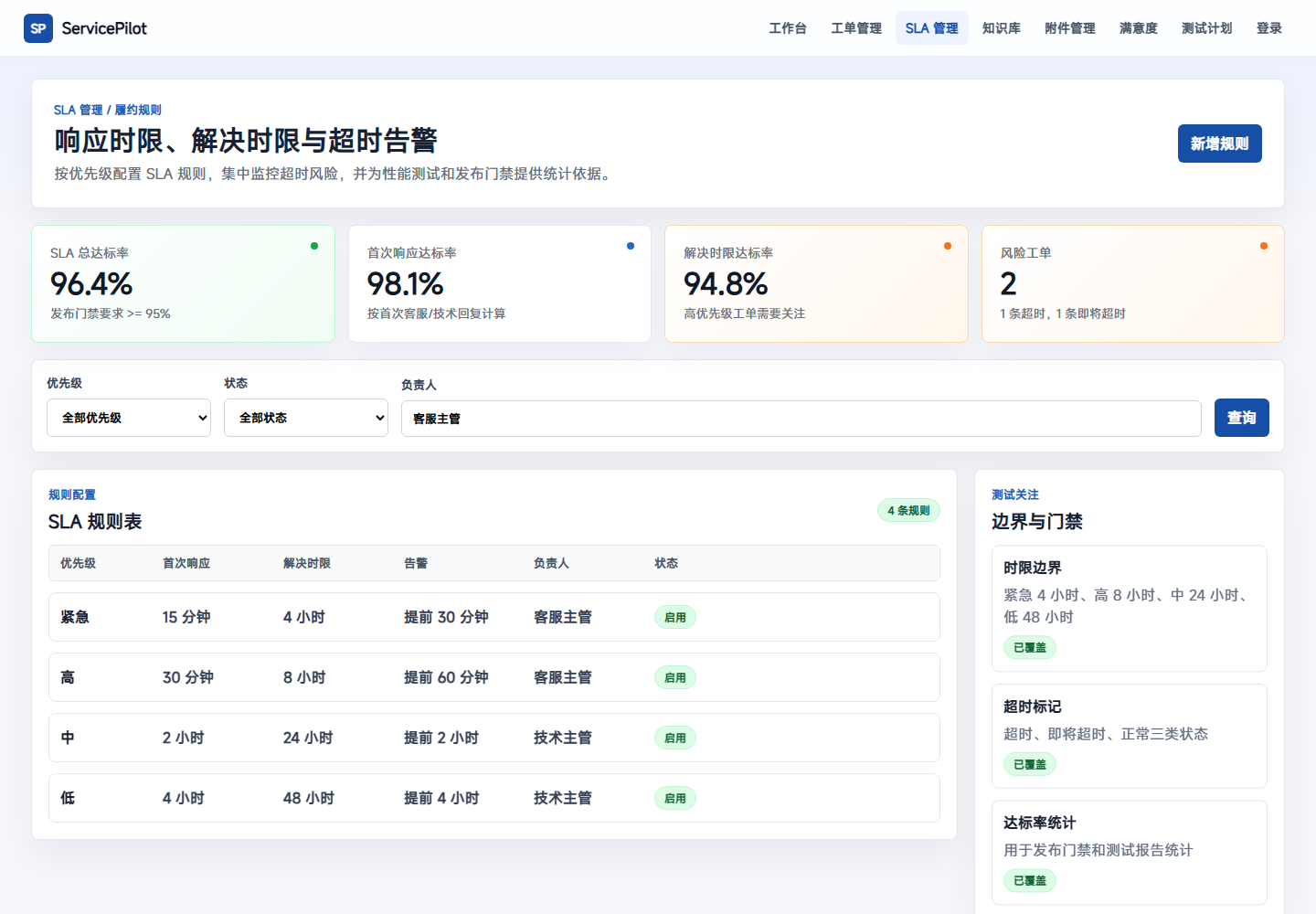Click the 登录 link in the header
The width and height of the screenshot is (1316, 914).
pos(1269,28)
